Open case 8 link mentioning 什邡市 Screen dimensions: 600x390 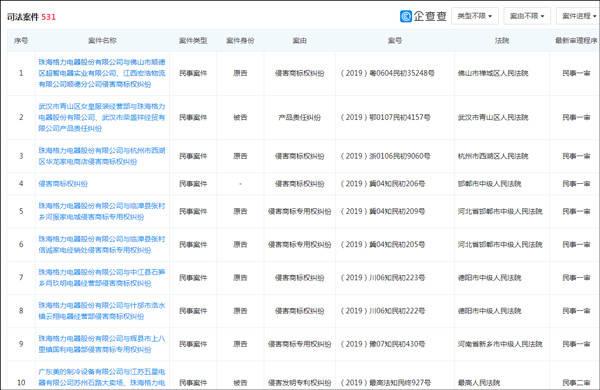coord(102,311)
